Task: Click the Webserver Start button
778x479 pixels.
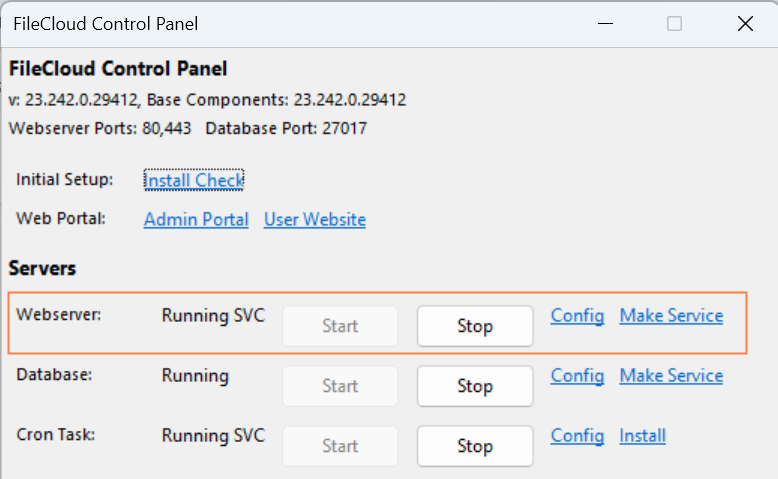Action: 340,326
